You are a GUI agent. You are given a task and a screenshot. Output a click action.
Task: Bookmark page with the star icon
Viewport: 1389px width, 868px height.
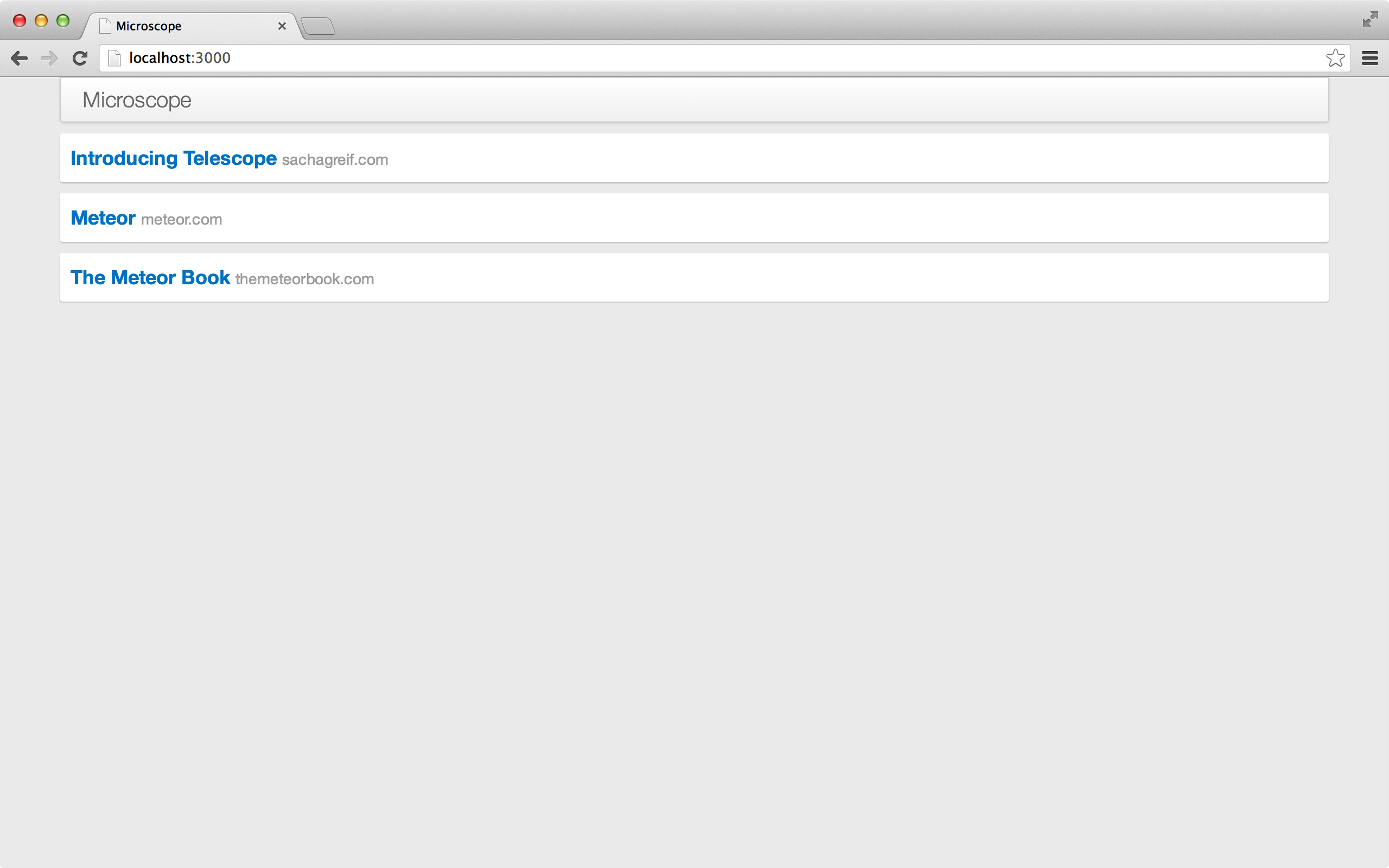pos(1335,58)
